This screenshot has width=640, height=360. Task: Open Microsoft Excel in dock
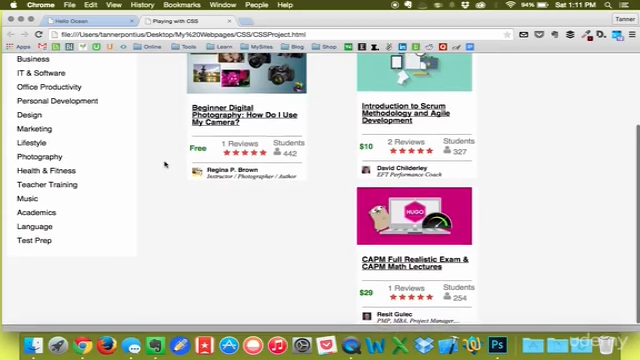click(x=400, y=346)
